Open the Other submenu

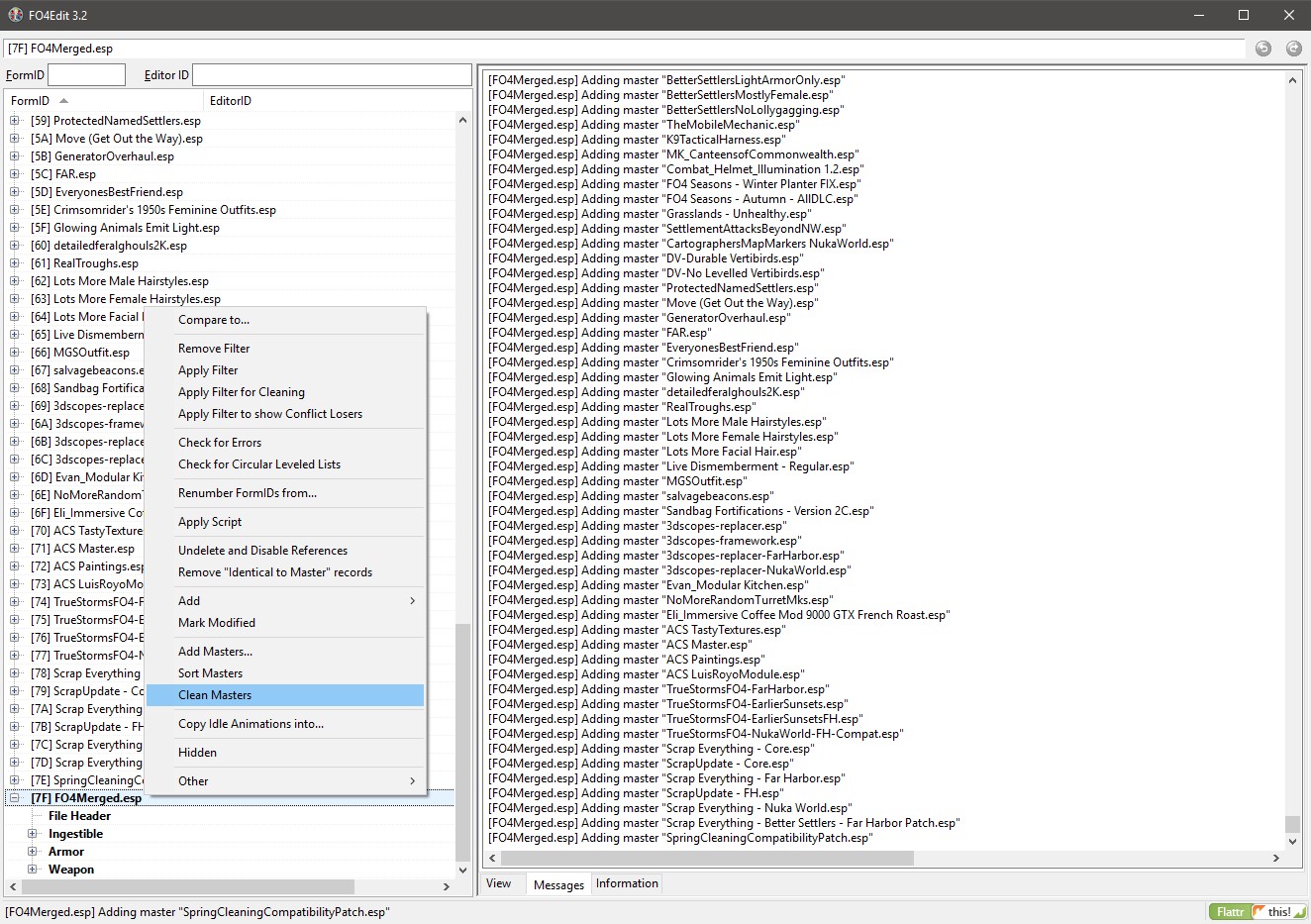285,781
